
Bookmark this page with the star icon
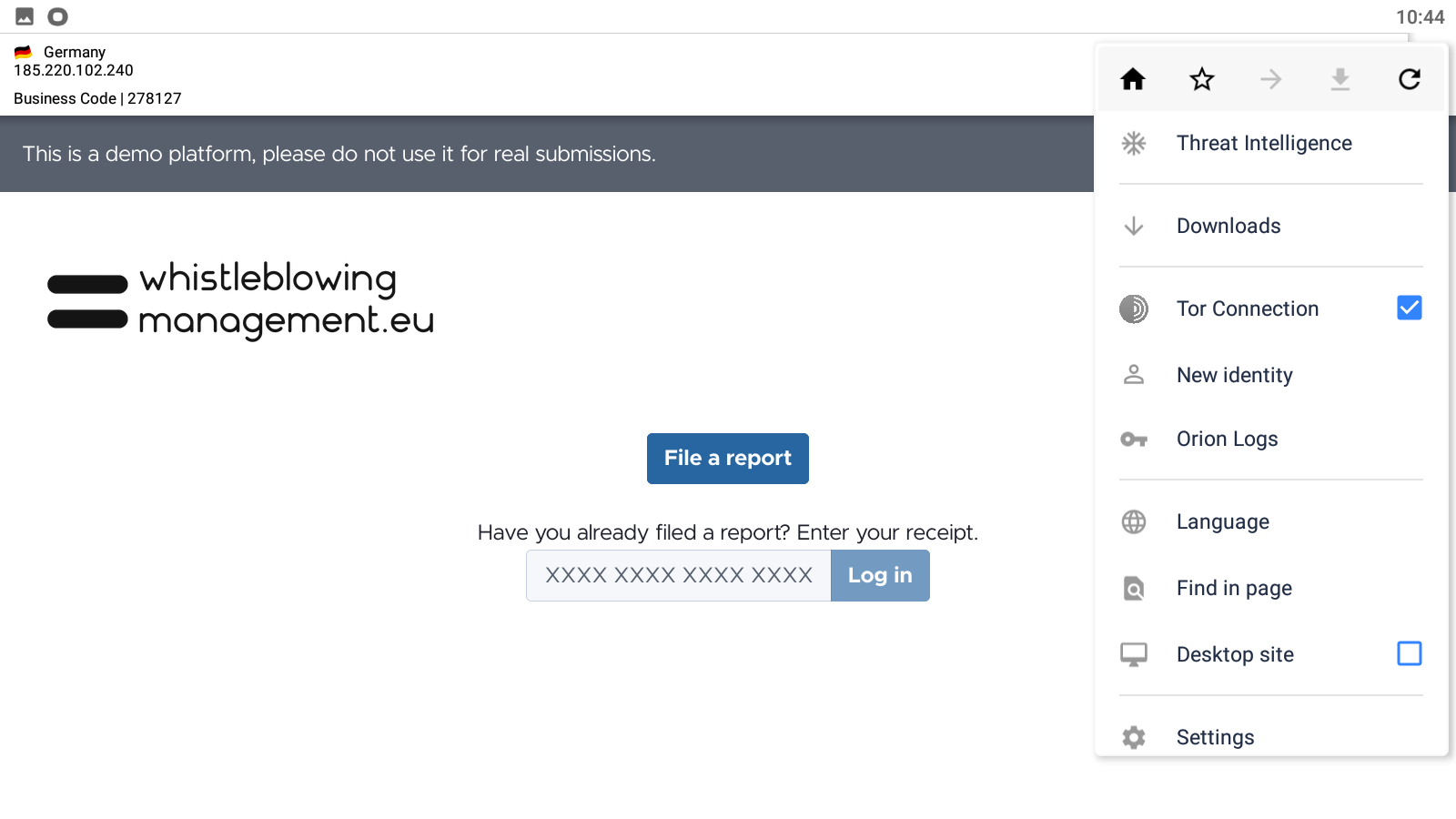coord(1202,79)
